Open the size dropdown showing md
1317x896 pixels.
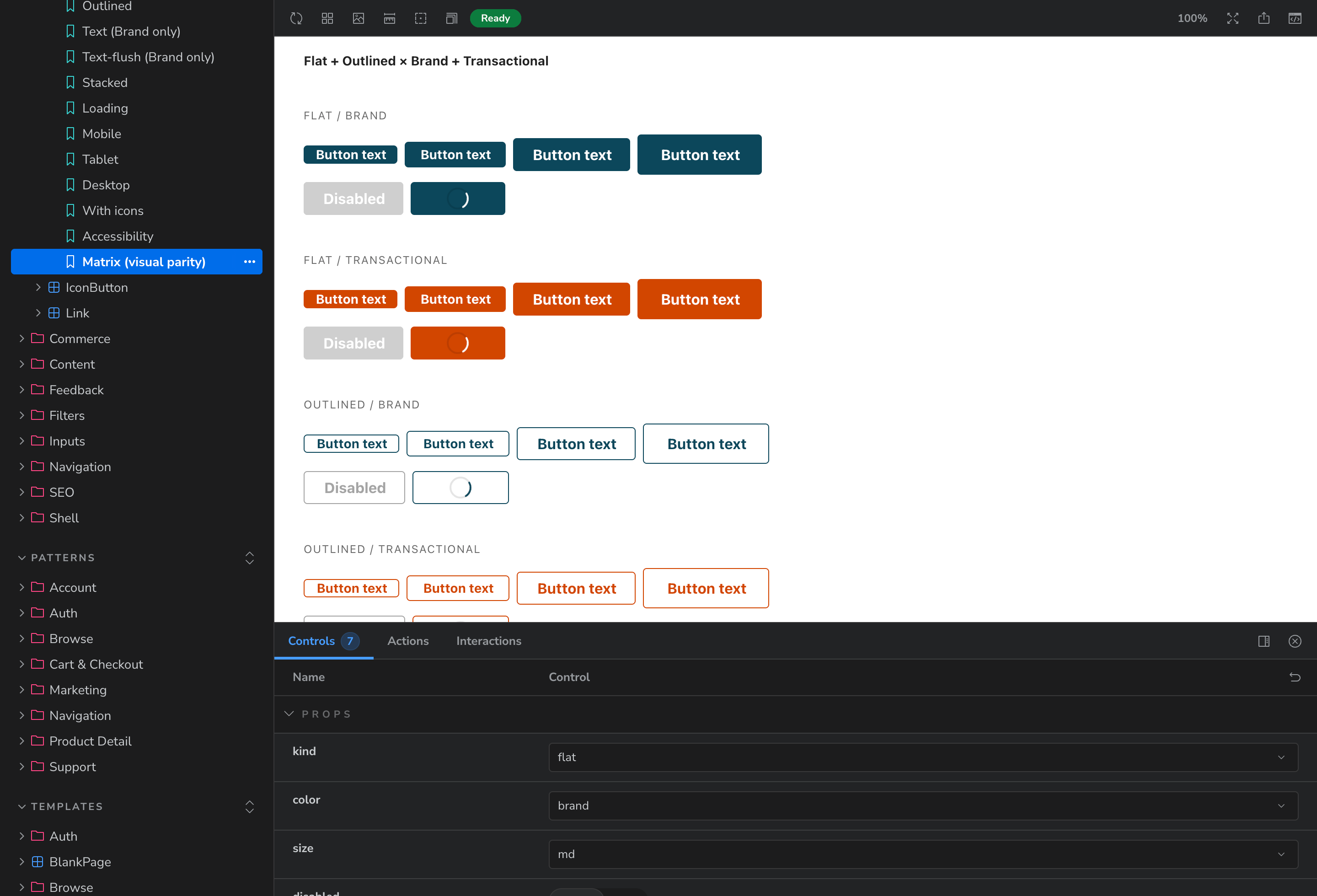click(x=923, y=854)
